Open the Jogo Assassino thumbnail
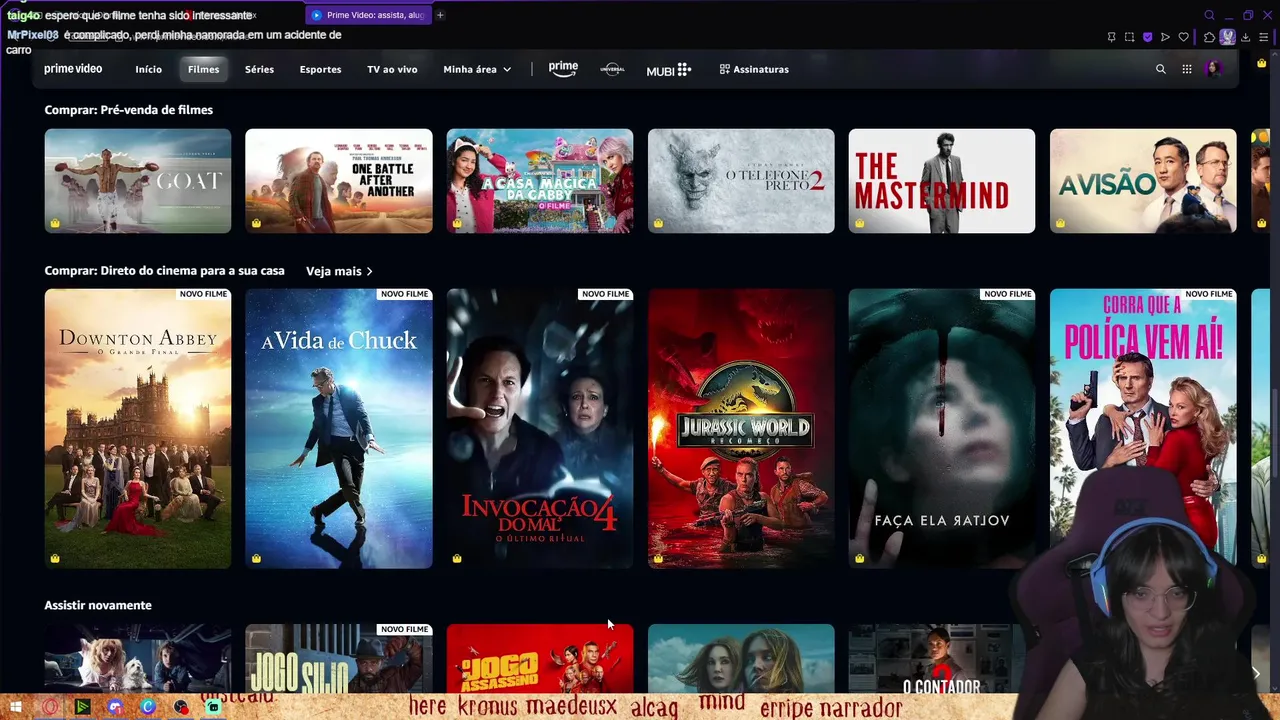Screen dimensions: 1280x720 pos(540,659)
